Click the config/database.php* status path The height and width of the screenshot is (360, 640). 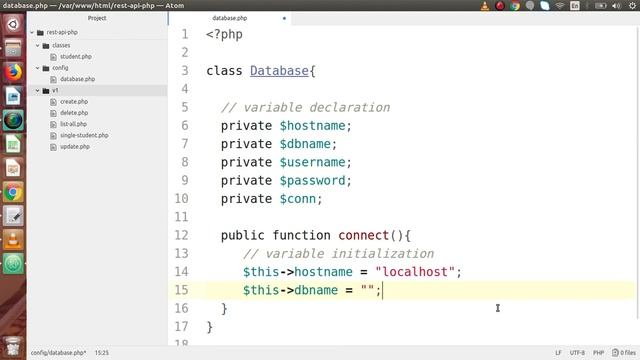58,353
